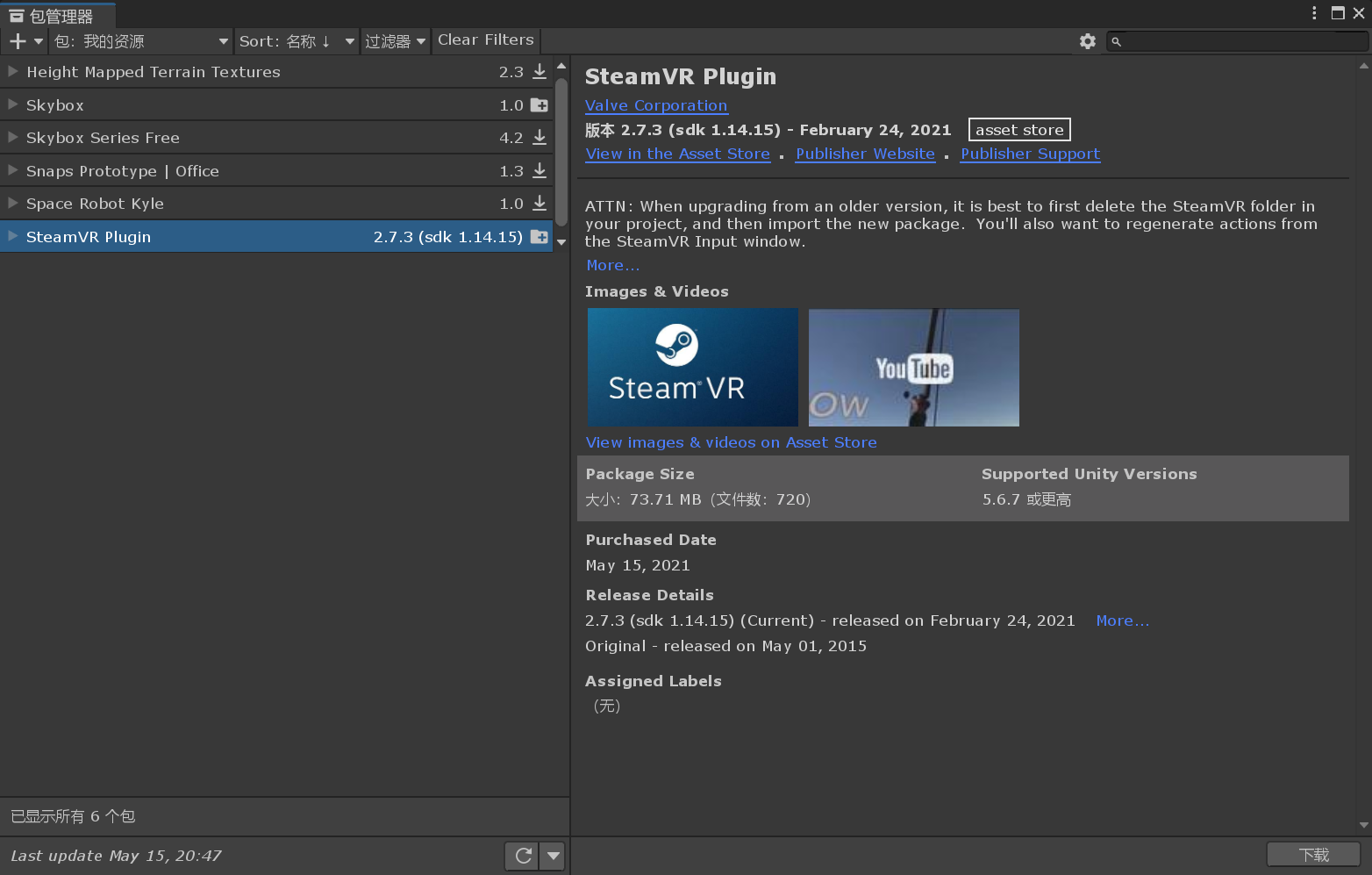Download the Space Robot Kyle package
The width and height of the screenshot is (1372, 875).
pos(540,203)
